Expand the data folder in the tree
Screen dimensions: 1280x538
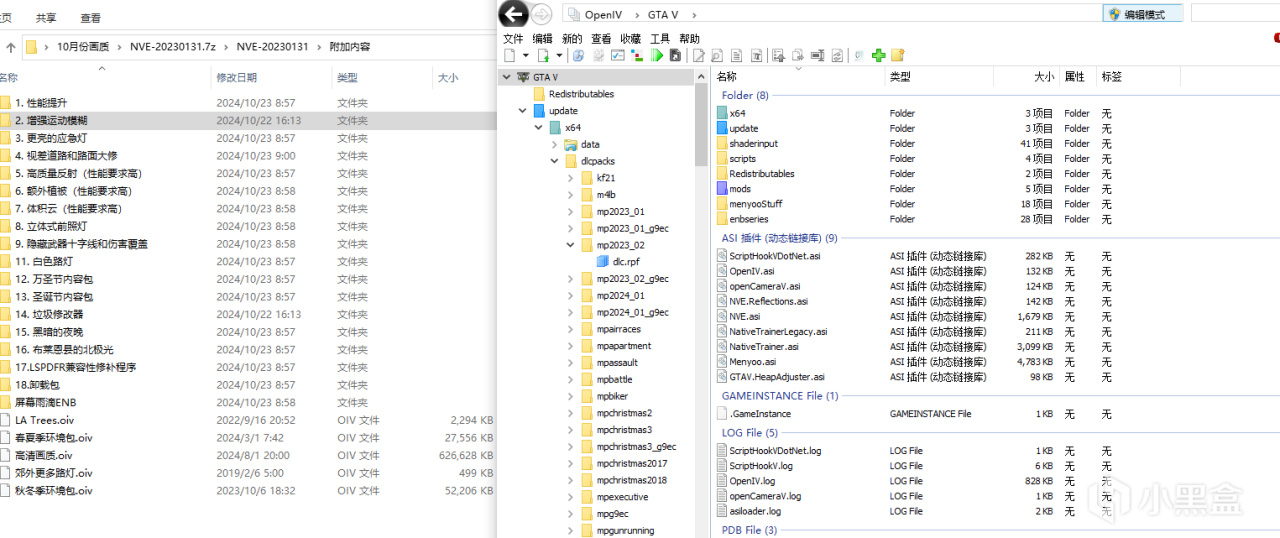(555, 144)
